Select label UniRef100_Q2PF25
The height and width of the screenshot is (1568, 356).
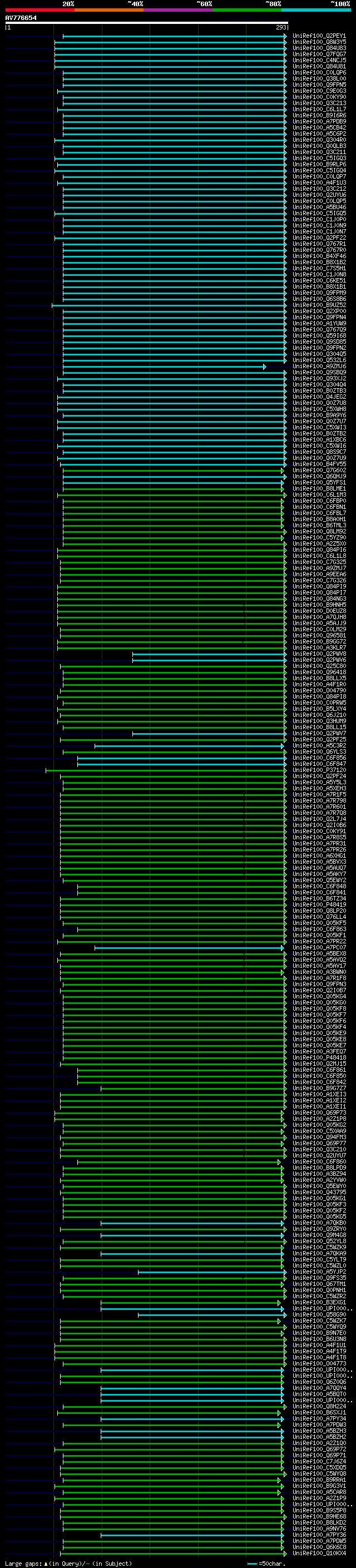tap(319, 740)
